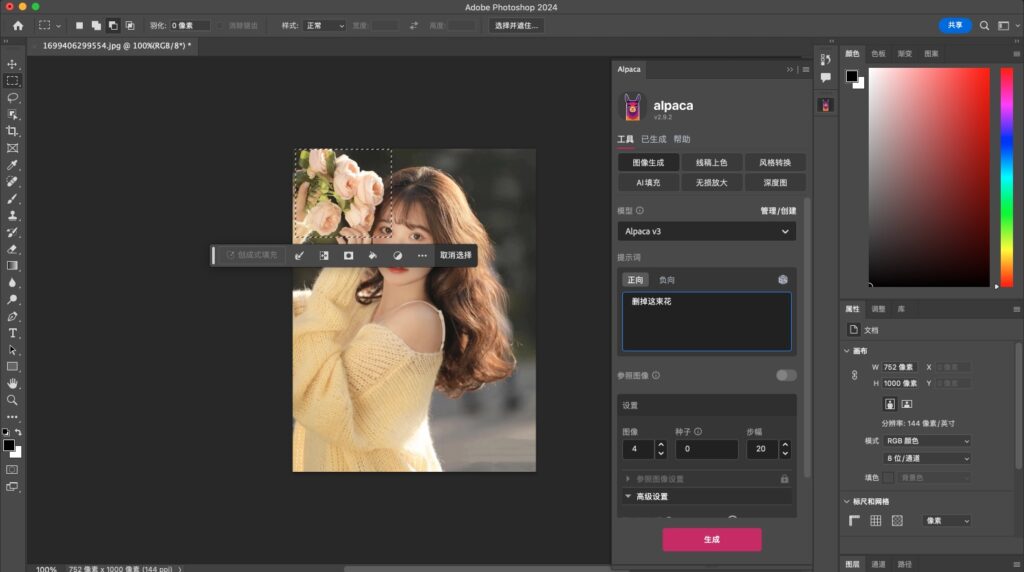This screenshot has width=1024, height=572.
Task: Pick the Crop tool
Action: [x=13, y=131]
